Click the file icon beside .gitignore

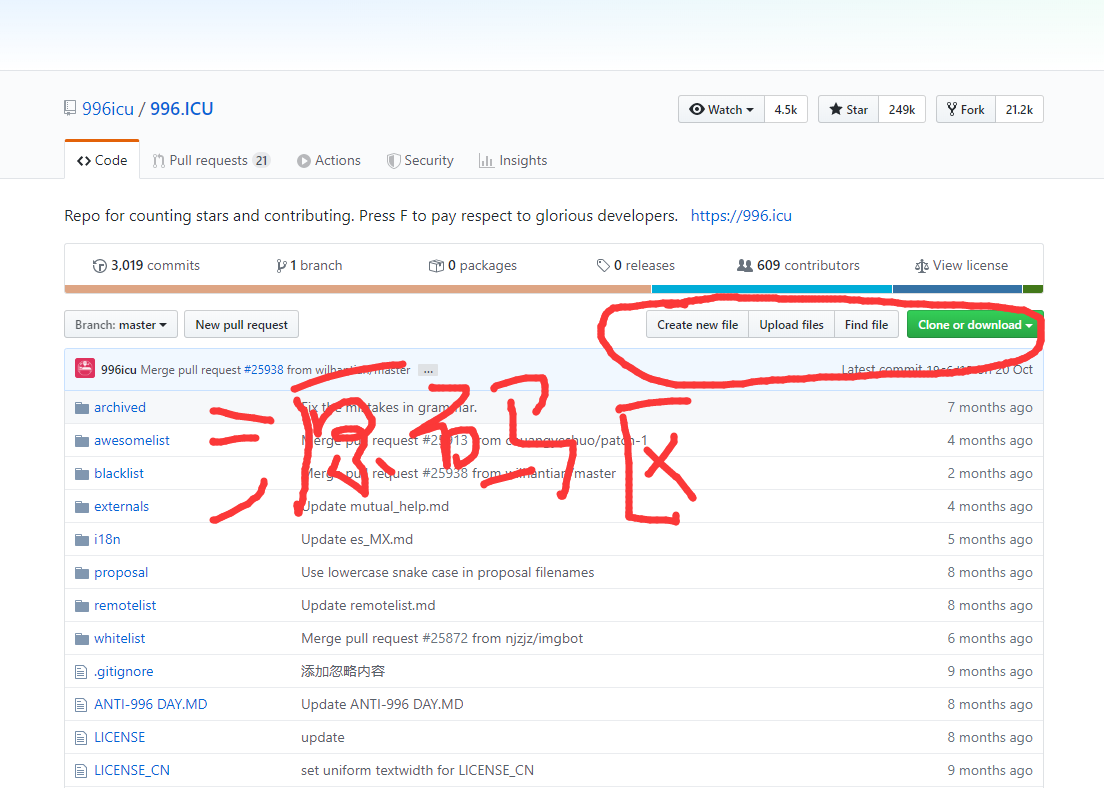coord(81,673)
